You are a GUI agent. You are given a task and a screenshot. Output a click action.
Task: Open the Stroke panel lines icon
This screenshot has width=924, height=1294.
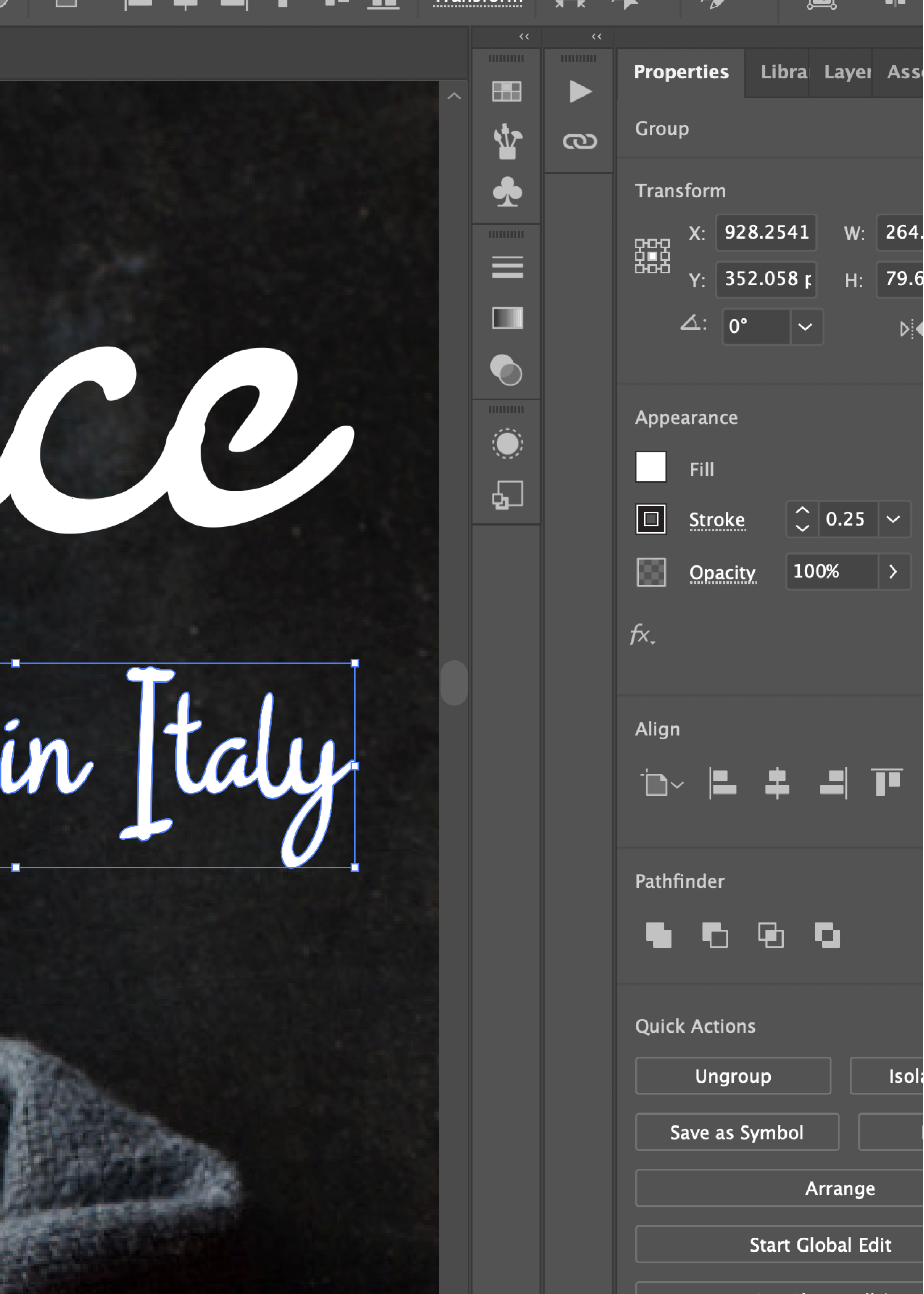pyautogui.click(x=507, y=267)
